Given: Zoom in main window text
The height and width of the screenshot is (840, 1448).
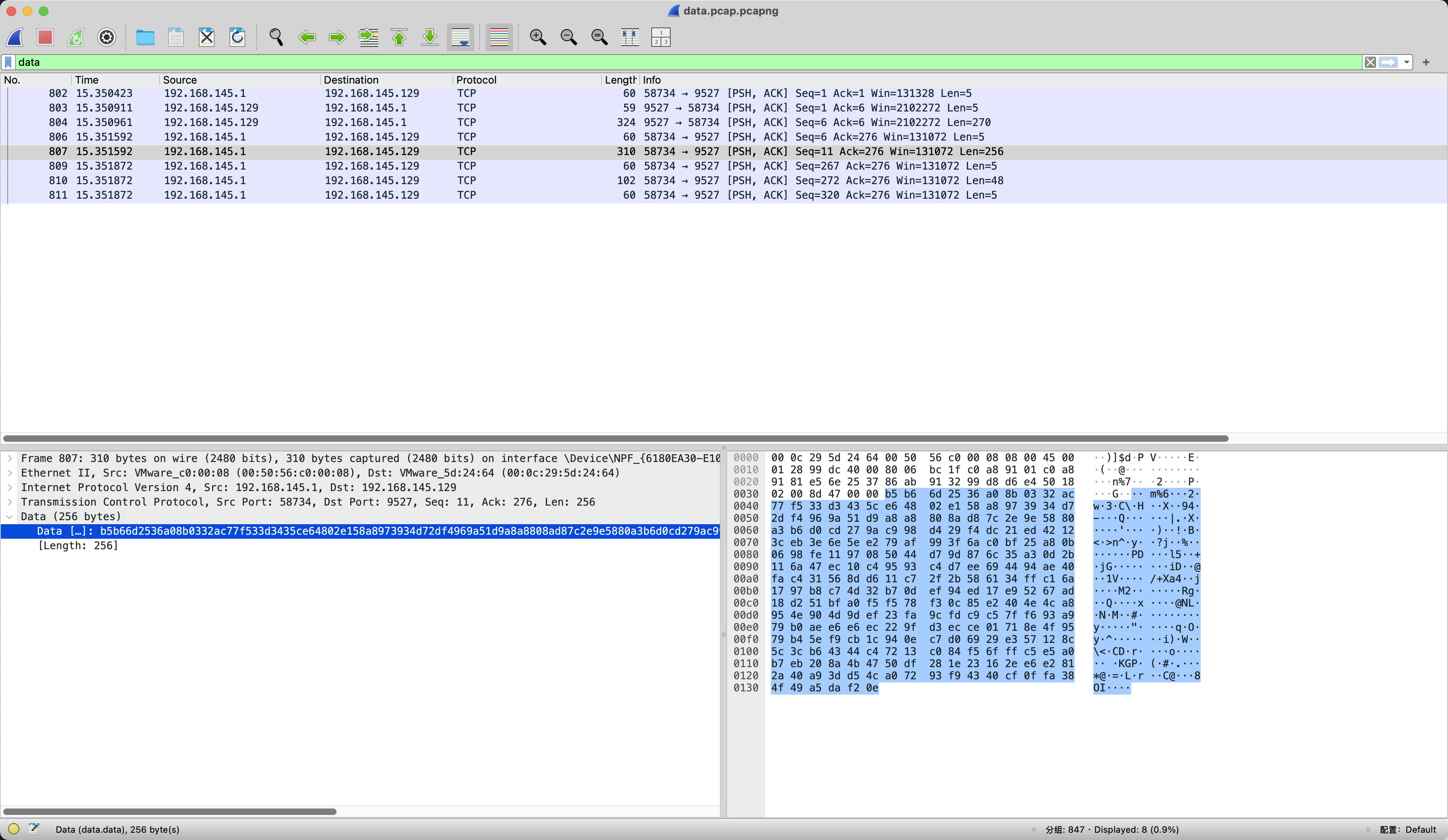Looking at the screenshot, I should pyautogui.click(x=538, y=37).
